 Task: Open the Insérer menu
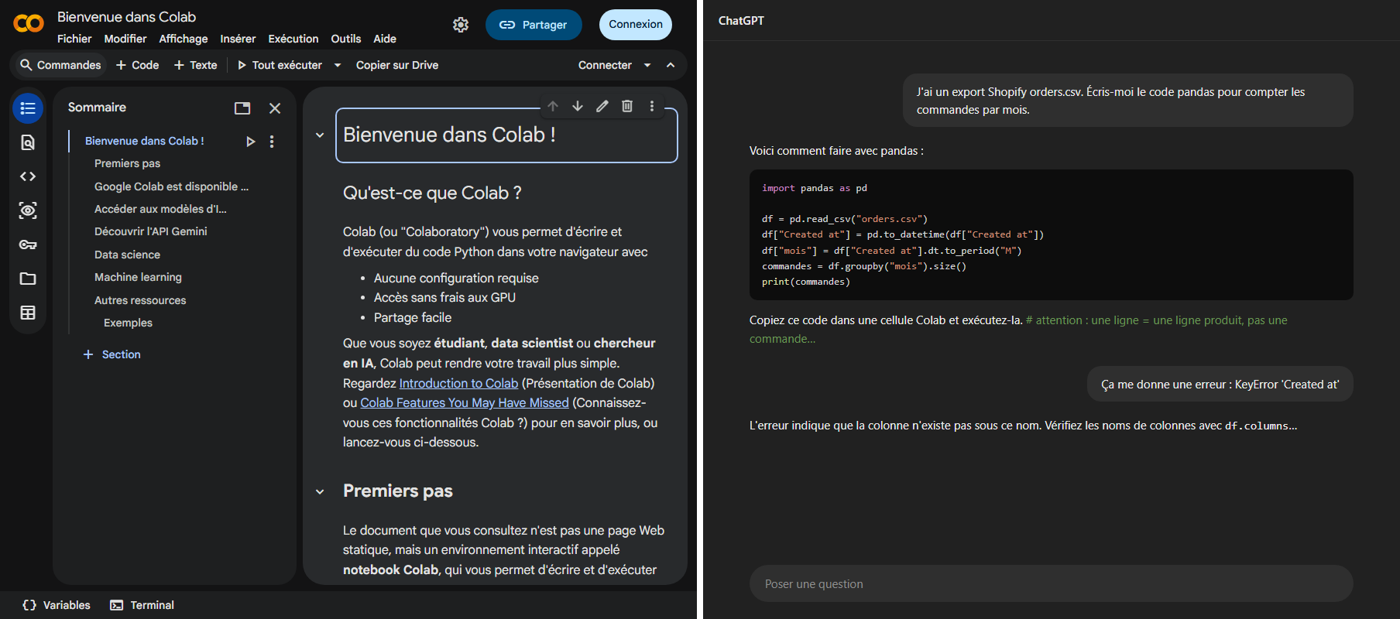(x=238, y=39)
